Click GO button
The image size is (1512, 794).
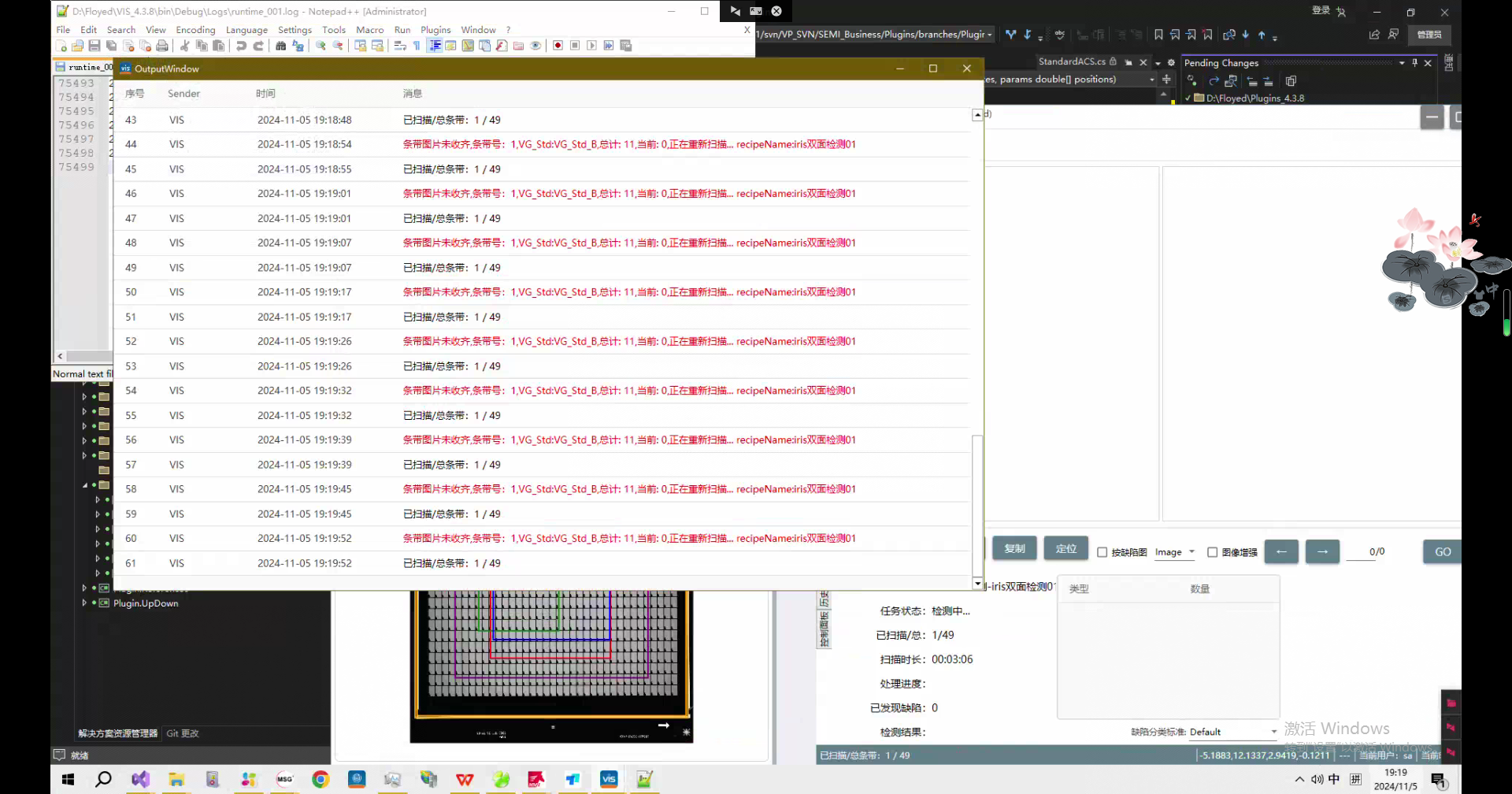tap(1442, 551)
